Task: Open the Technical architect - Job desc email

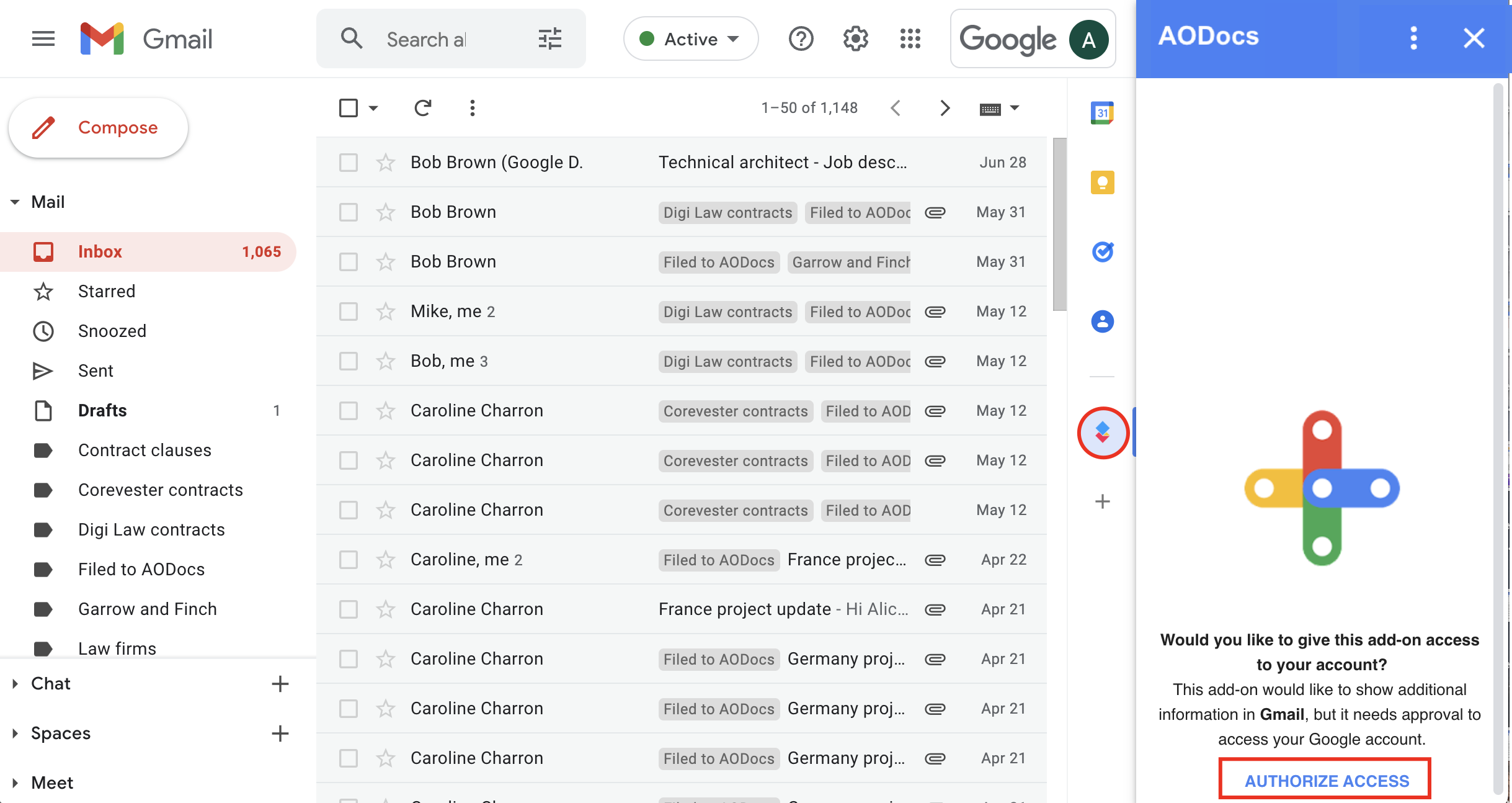Action: click(681, 163)
